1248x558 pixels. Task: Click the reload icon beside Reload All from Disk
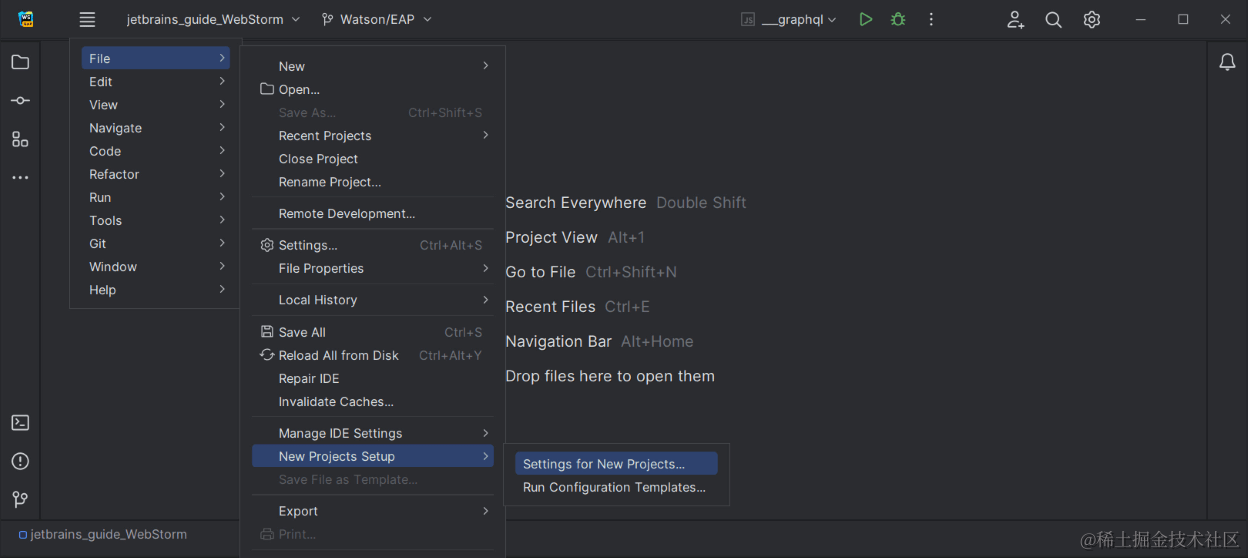[267, 355]
